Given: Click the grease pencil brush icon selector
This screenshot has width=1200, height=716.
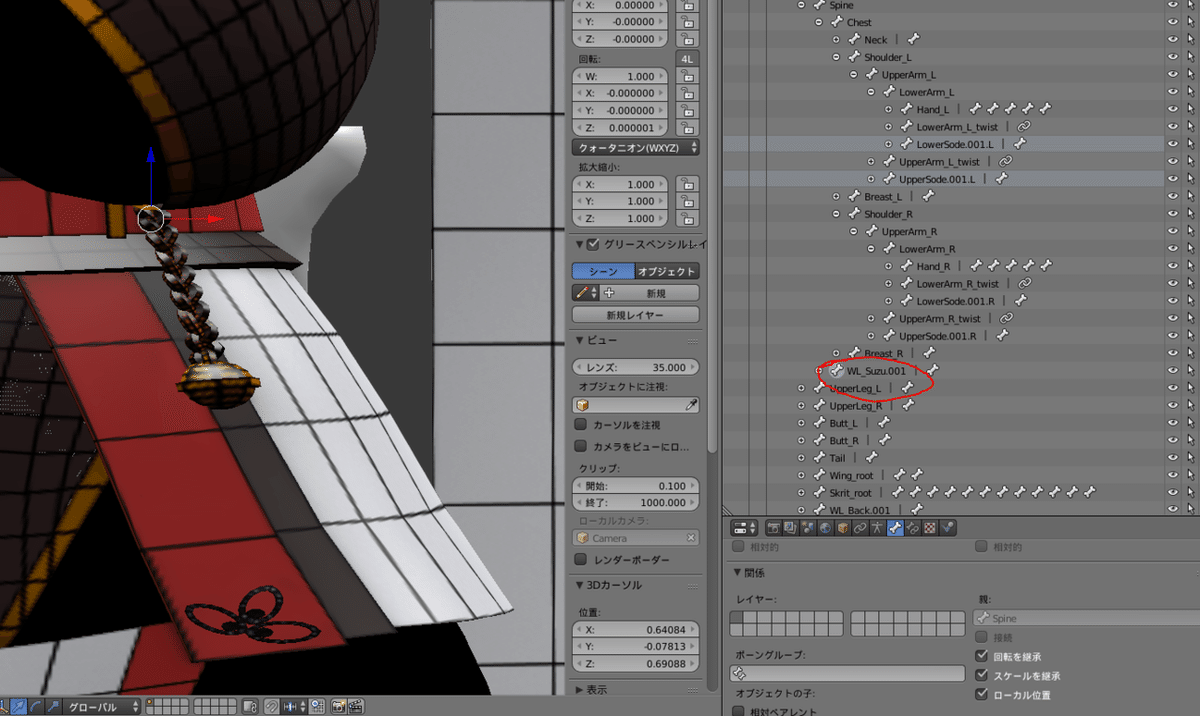Looking at the screenshot, I should click(x=585, y=293).
